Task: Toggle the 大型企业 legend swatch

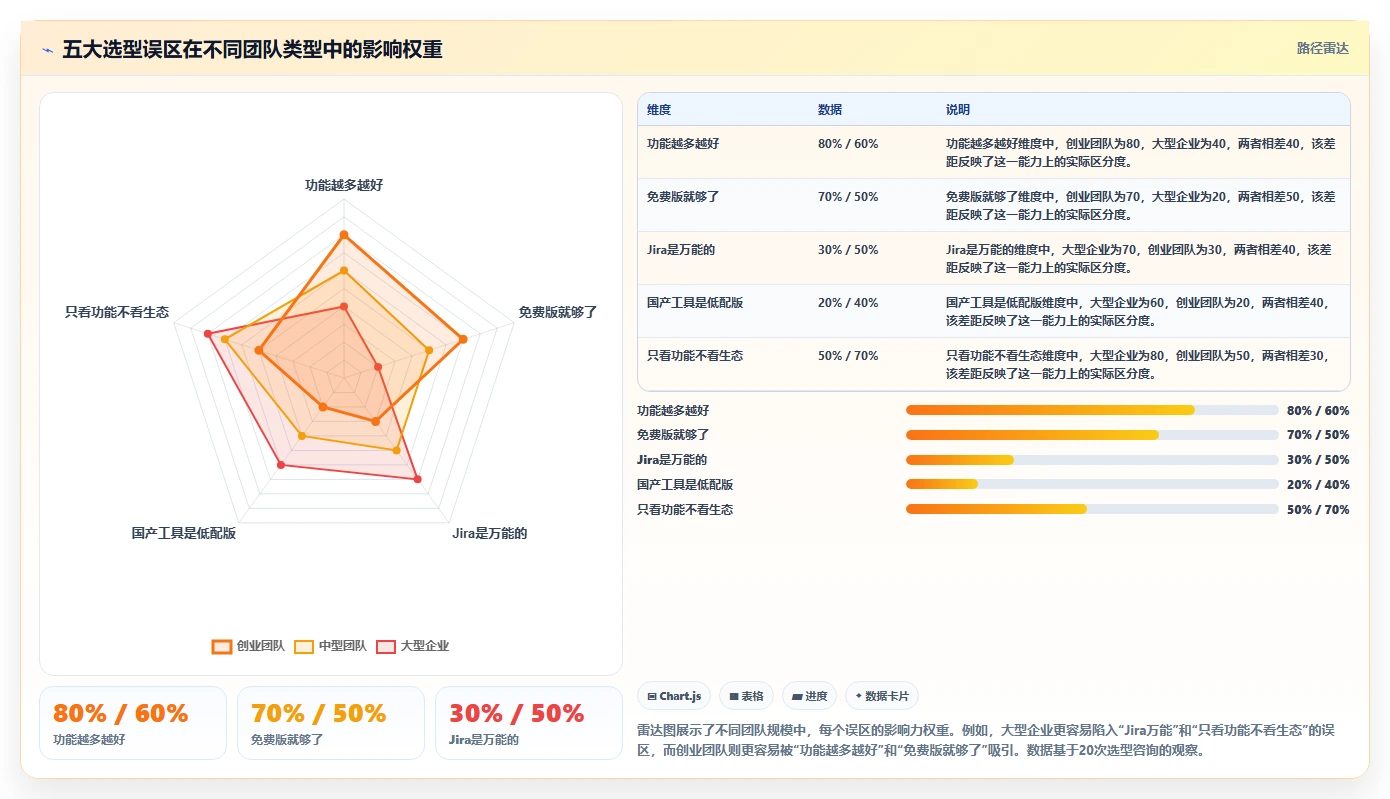Action: click(386, 647)
